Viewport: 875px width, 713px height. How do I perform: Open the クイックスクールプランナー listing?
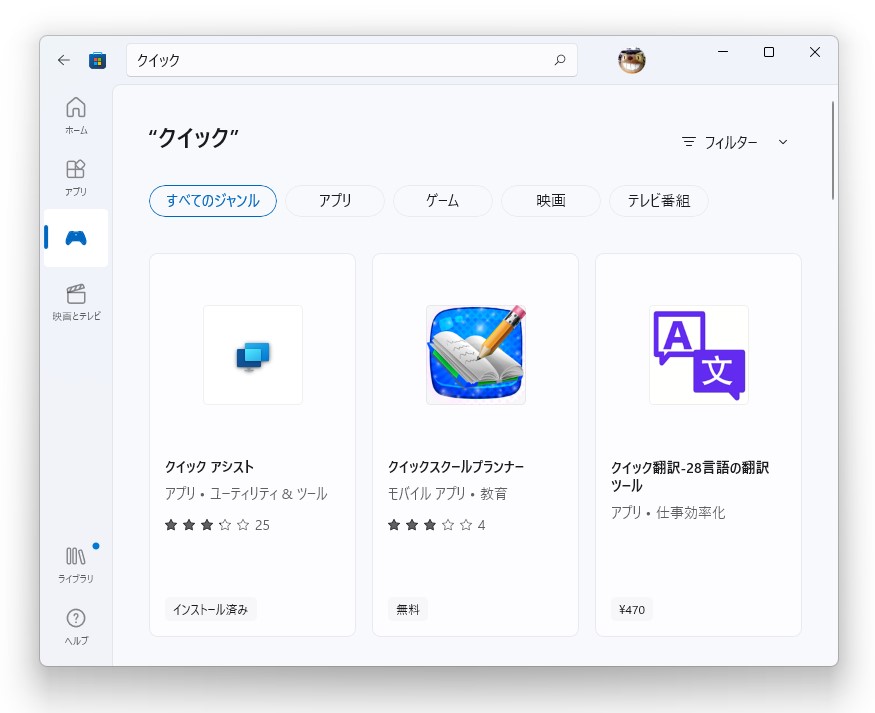[475, 445]
